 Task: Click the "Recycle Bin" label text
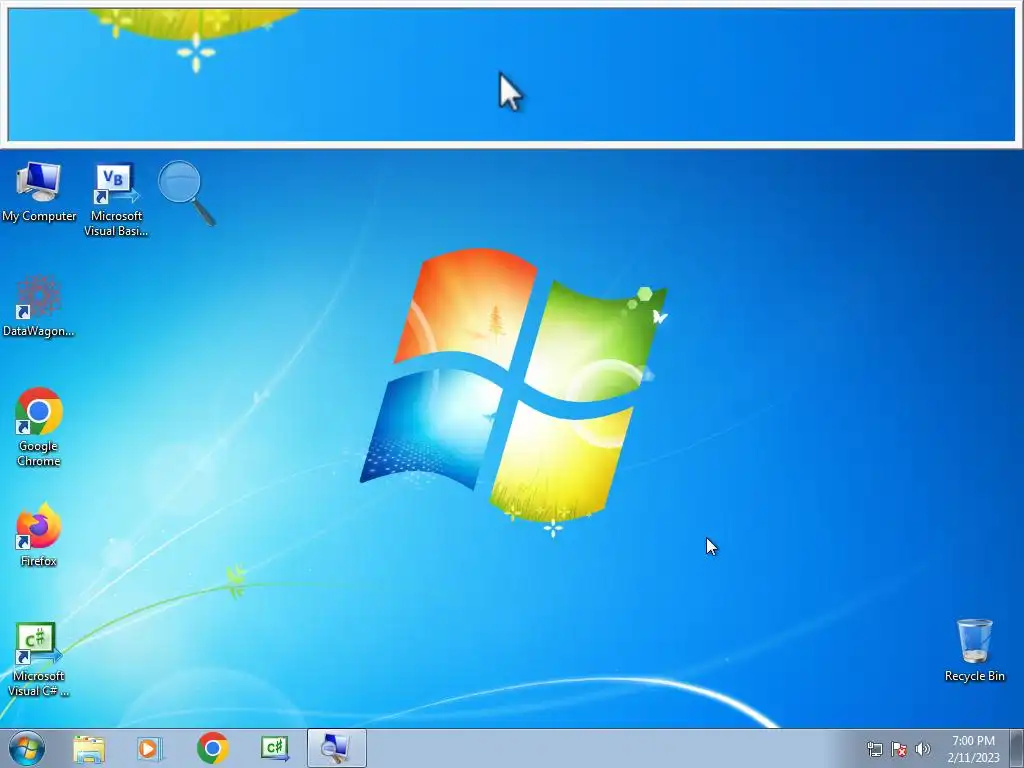[x=974, y=676]
